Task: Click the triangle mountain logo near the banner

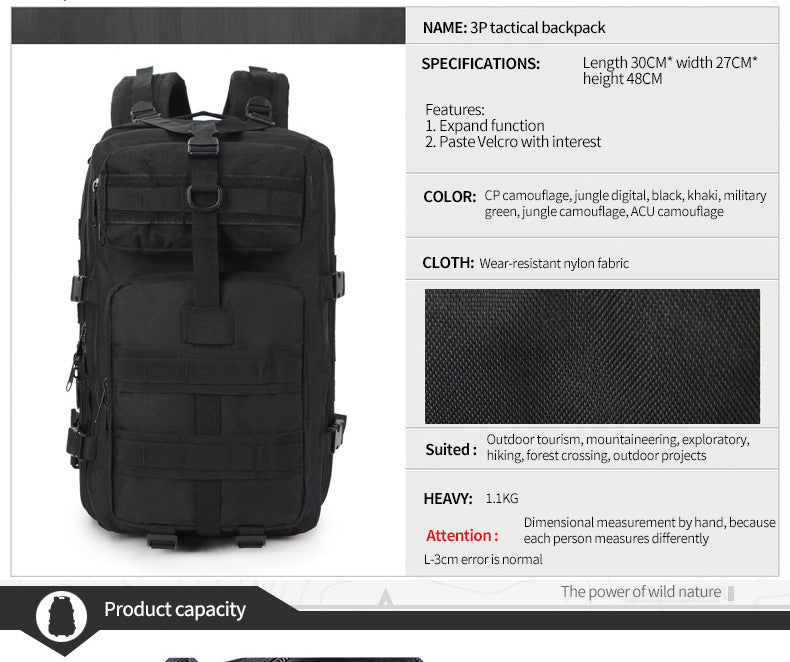Action: pyautogui.click(x=385, y=597)
